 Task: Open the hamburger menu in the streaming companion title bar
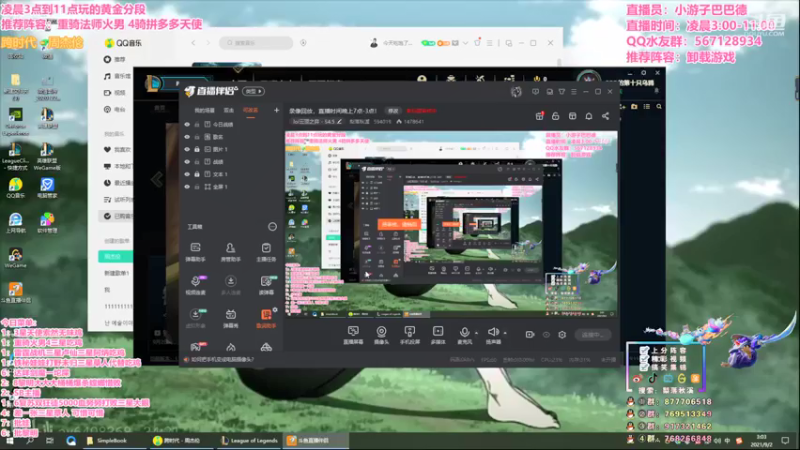coord(573,92)
